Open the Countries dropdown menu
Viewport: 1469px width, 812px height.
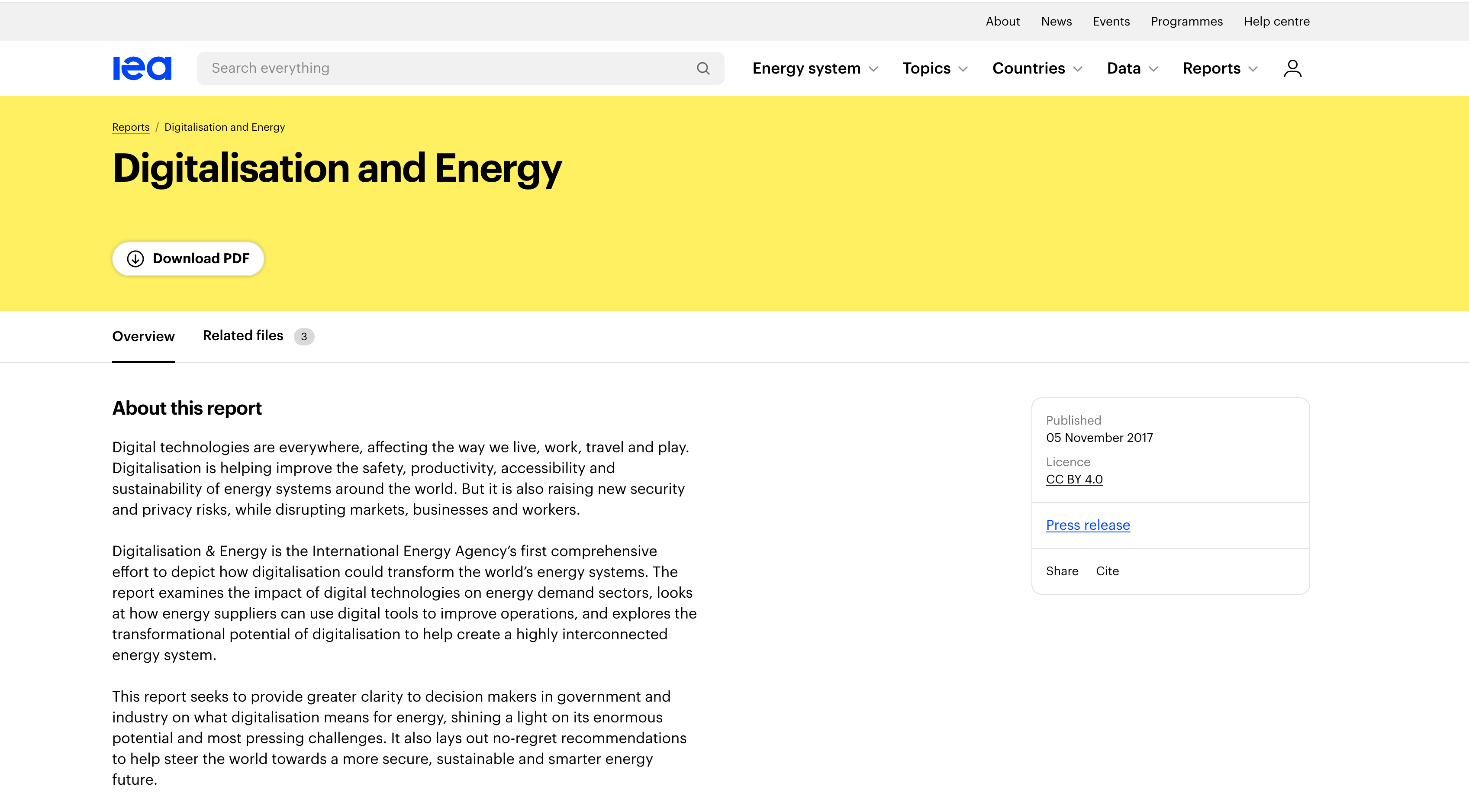[1037, 68]
